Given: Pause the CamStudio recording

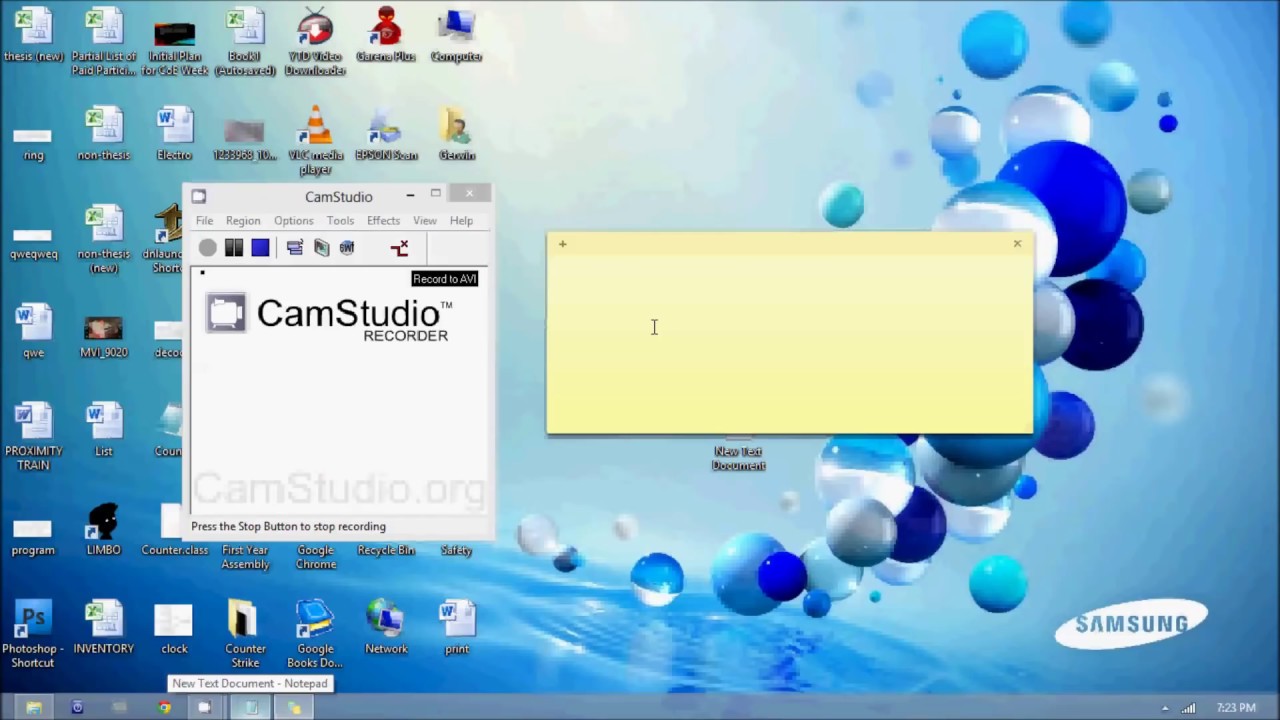Looking at the screenshot, I should [x=234, y=248].
